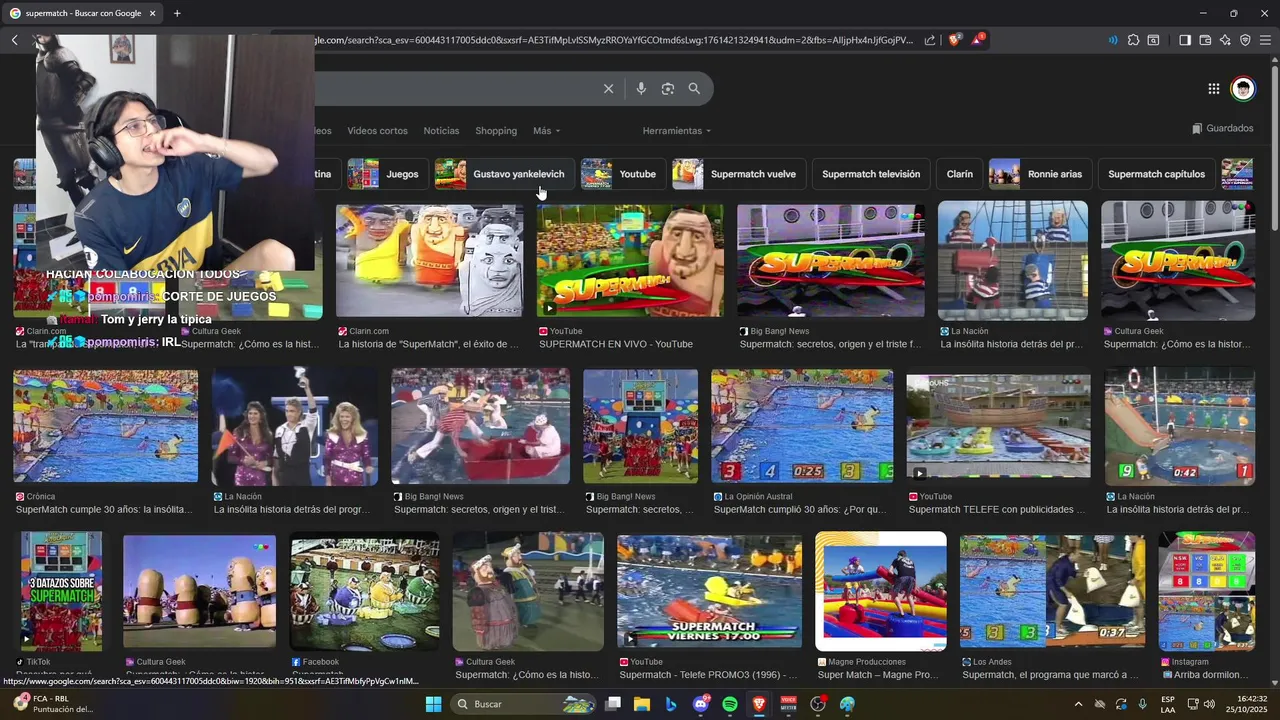The height and width of the screenshot is (720, 1280).
Task: Click the Windows Start button
Action: [433, 704]
